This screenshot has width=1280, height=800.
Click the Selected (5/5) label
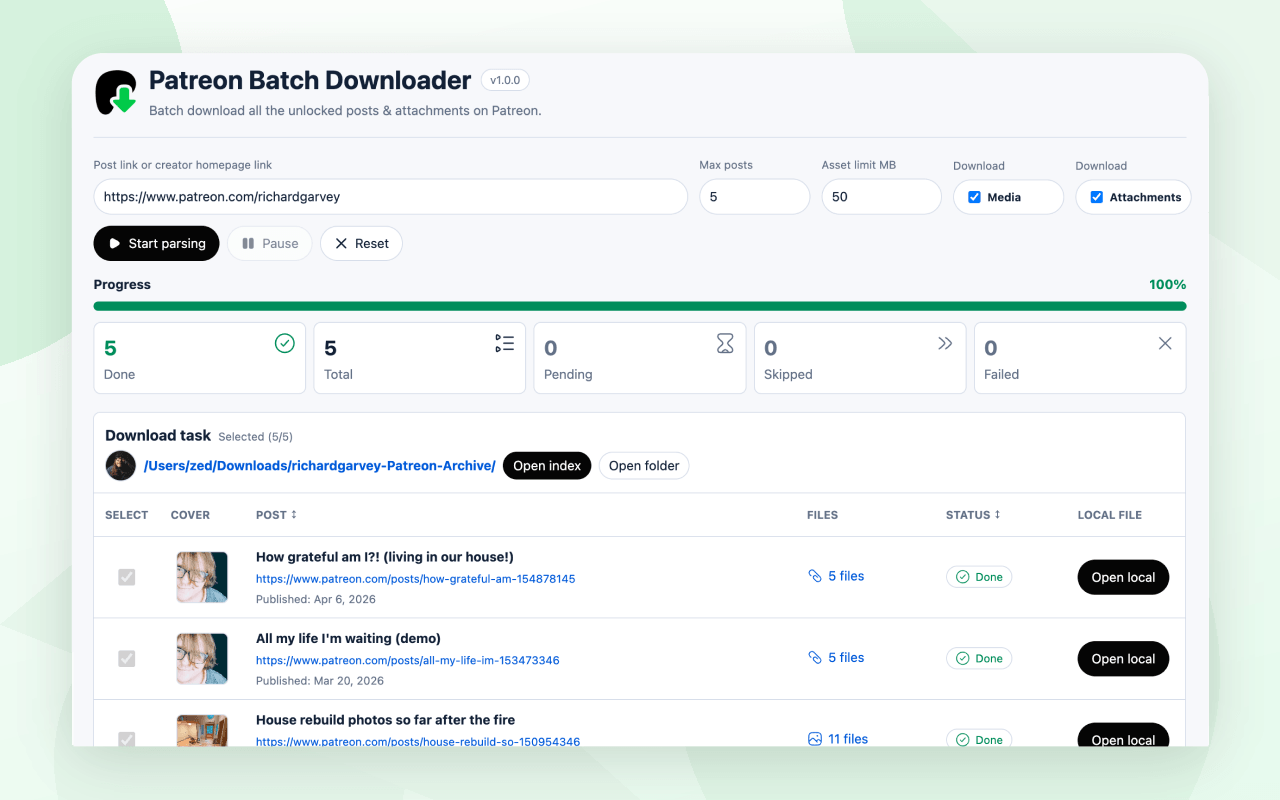255,437
